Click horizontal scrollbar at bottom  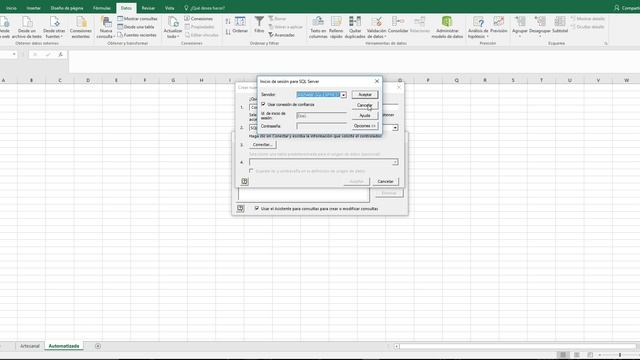(518, 346)
